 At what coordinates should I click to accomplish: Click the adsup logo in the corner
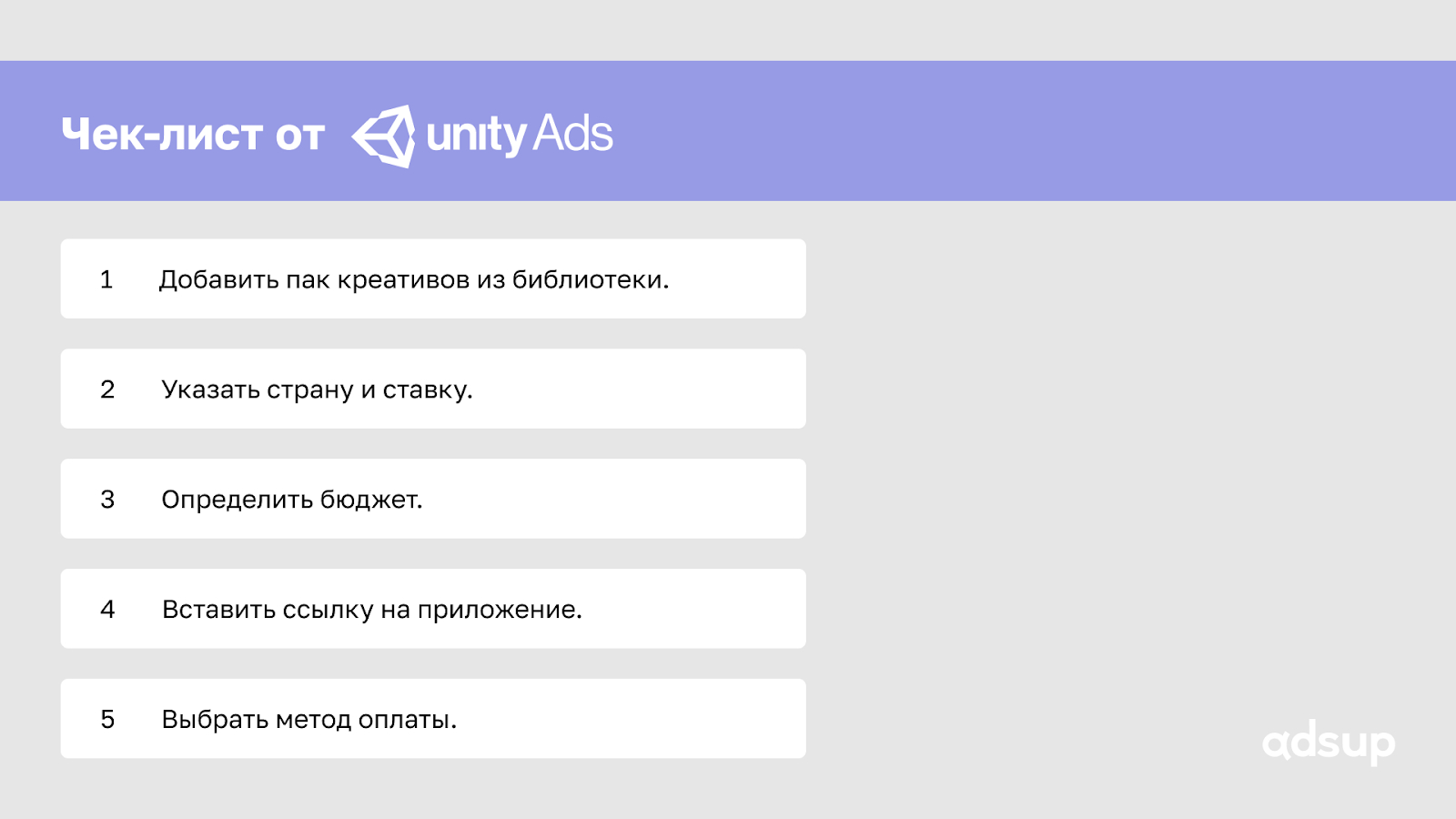click(1328, 743)
